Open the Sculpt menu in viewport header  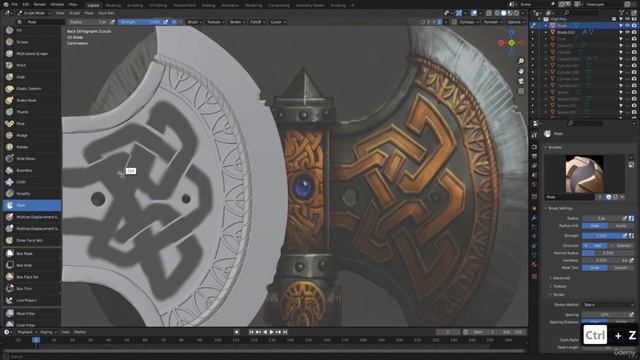74,13
